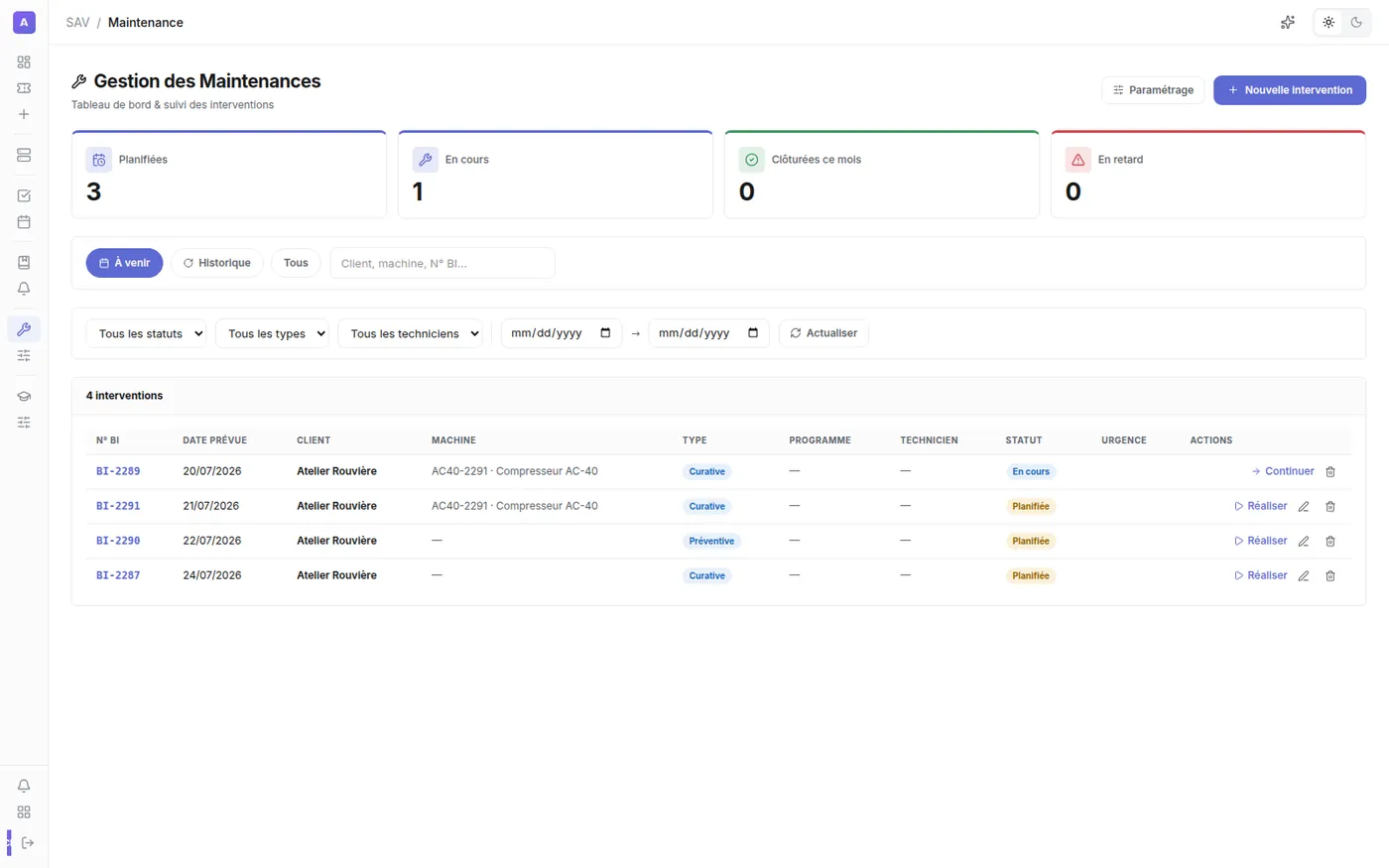Select the Historique tab
The width and height of the screenshot is (1389, 868).
(217, 263)
